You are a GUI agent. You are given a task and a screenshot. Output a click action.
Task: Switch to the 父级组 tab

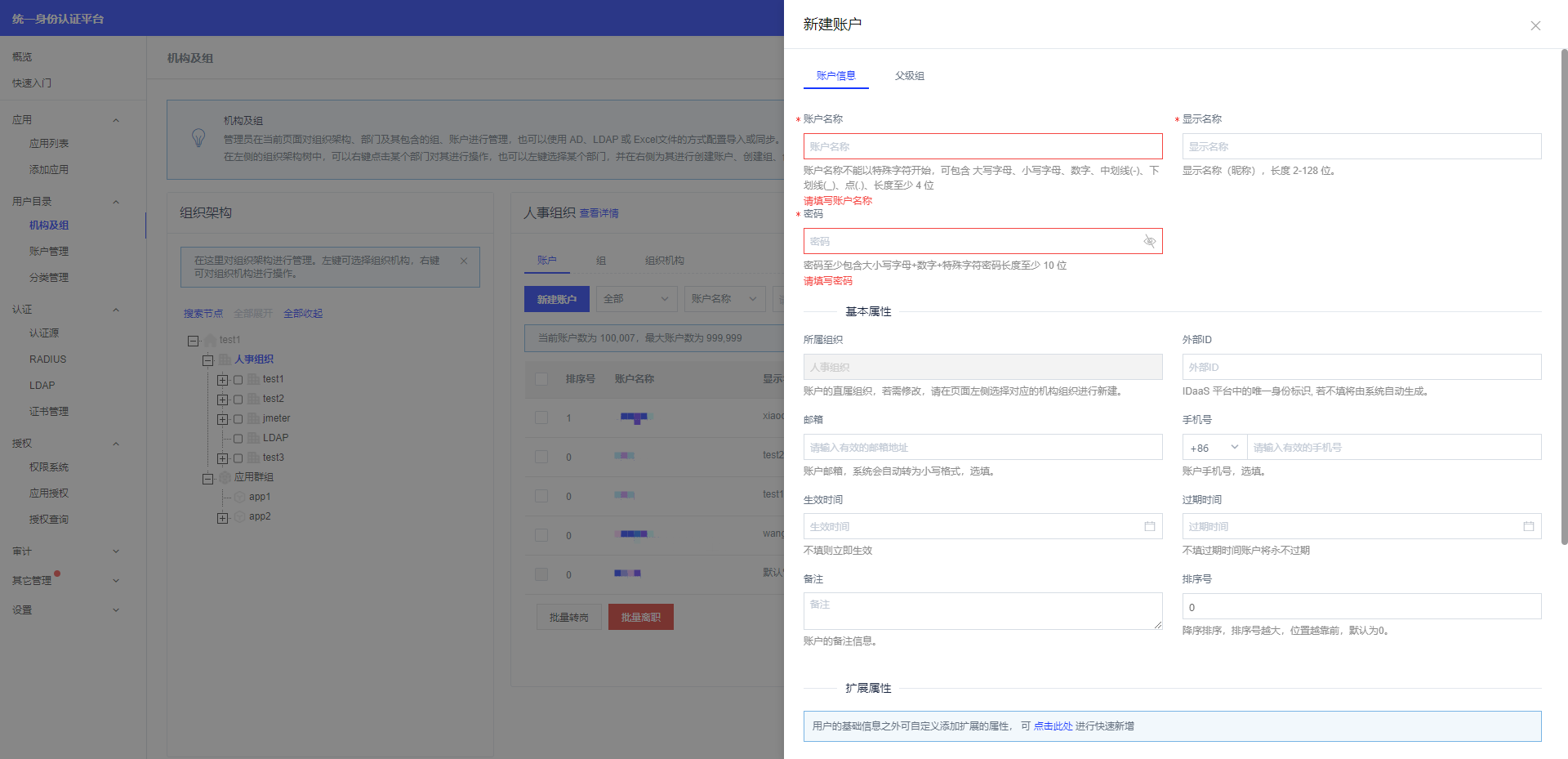[x=909, y=76]
